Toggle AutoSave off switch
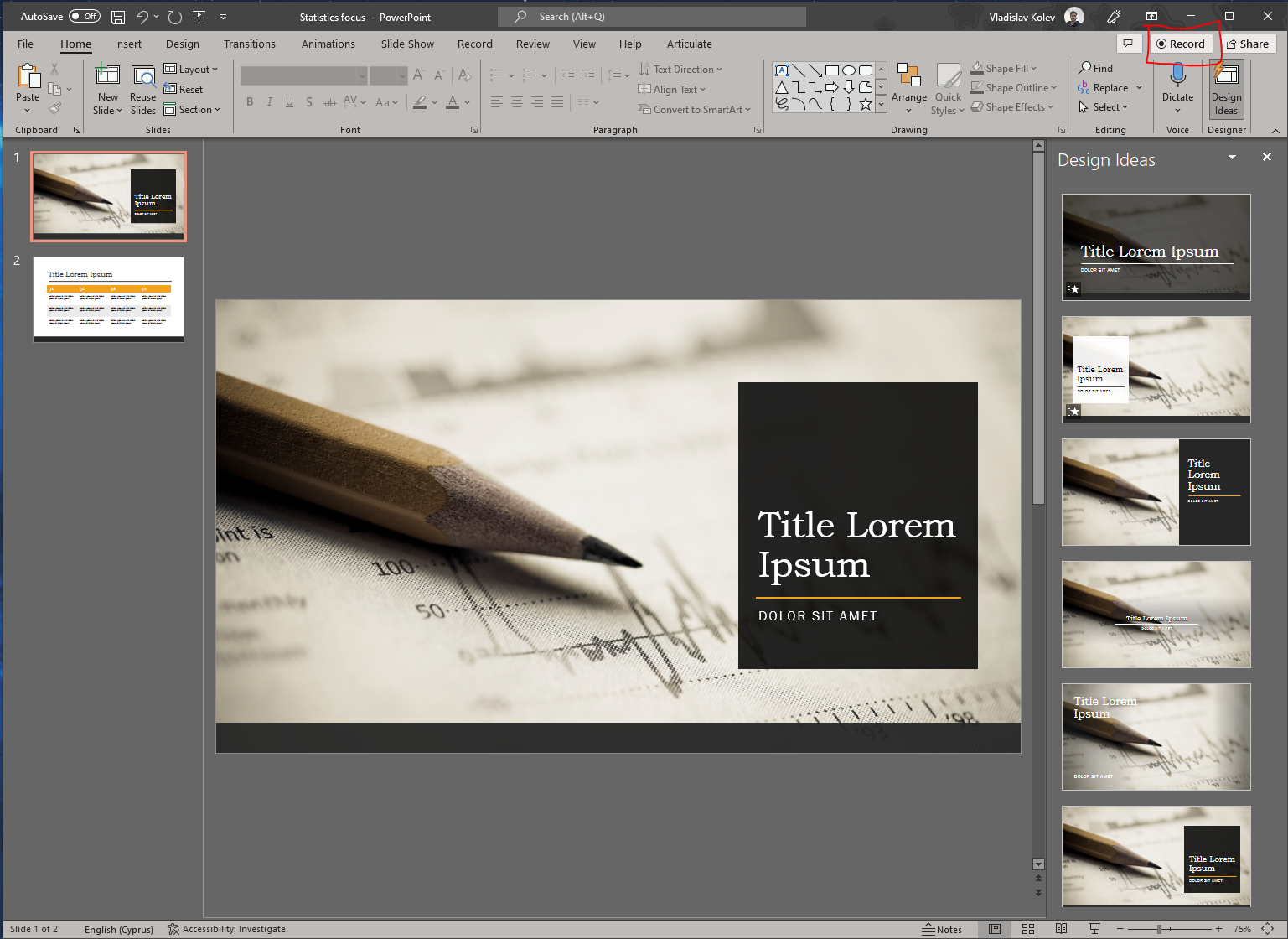This screenshot has height=939, width=1288. pos(84,16)
